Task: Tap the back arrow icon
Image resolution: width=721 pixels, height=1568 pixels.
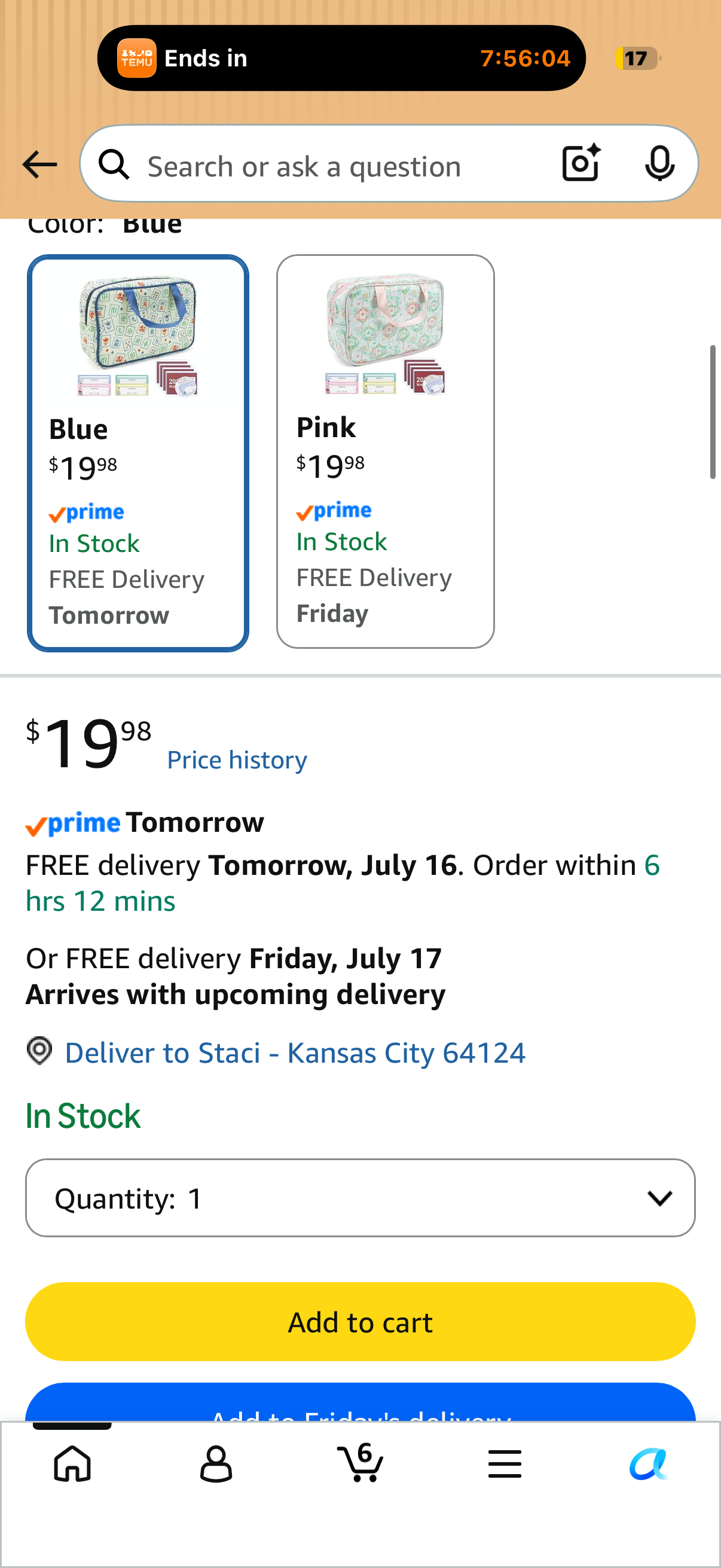Action: tap(39, 164)
